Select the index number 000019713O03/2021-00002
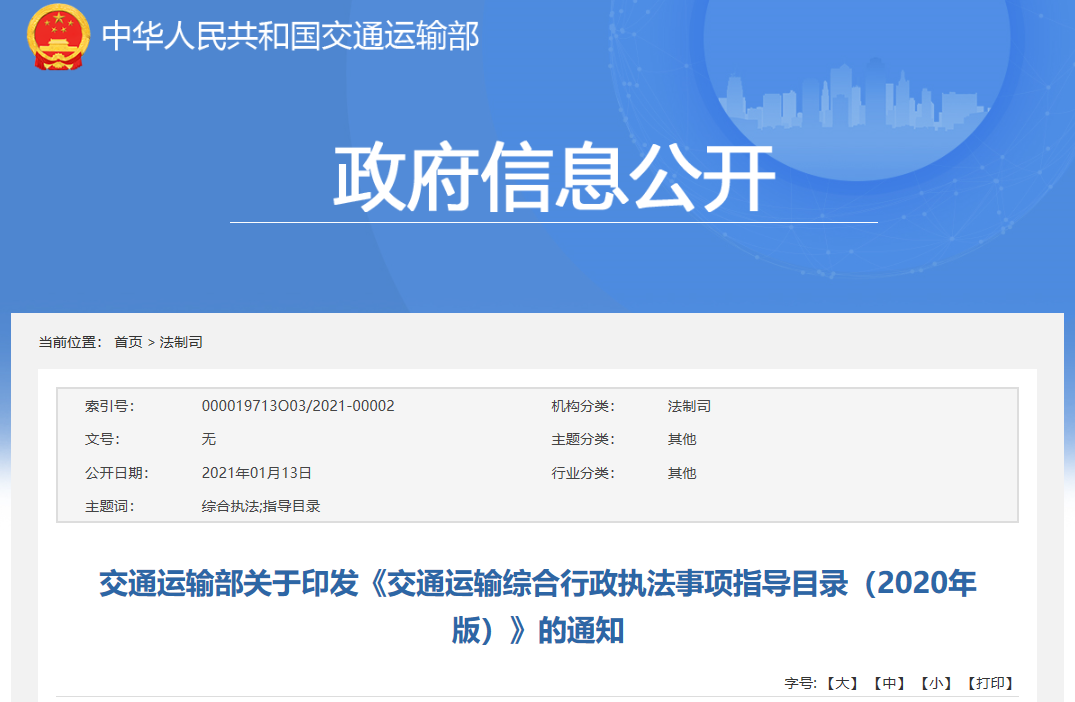Screen dimensions: 1075x702 point(298,406)
